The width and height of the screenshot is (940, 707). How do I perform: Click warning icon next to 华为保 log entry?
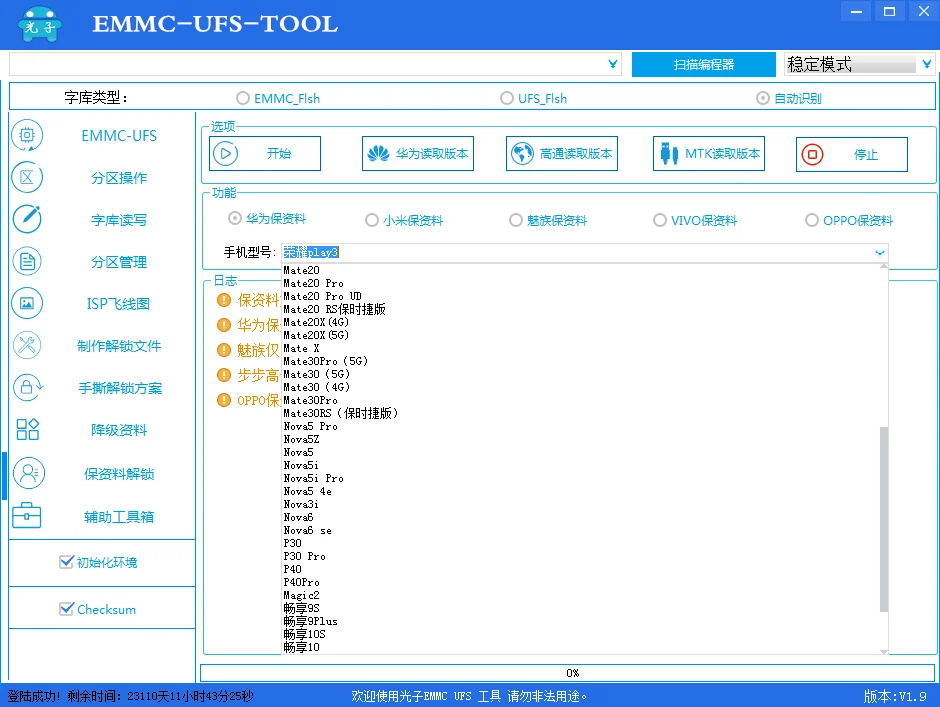pyautogui.click(x=224, y=325)
